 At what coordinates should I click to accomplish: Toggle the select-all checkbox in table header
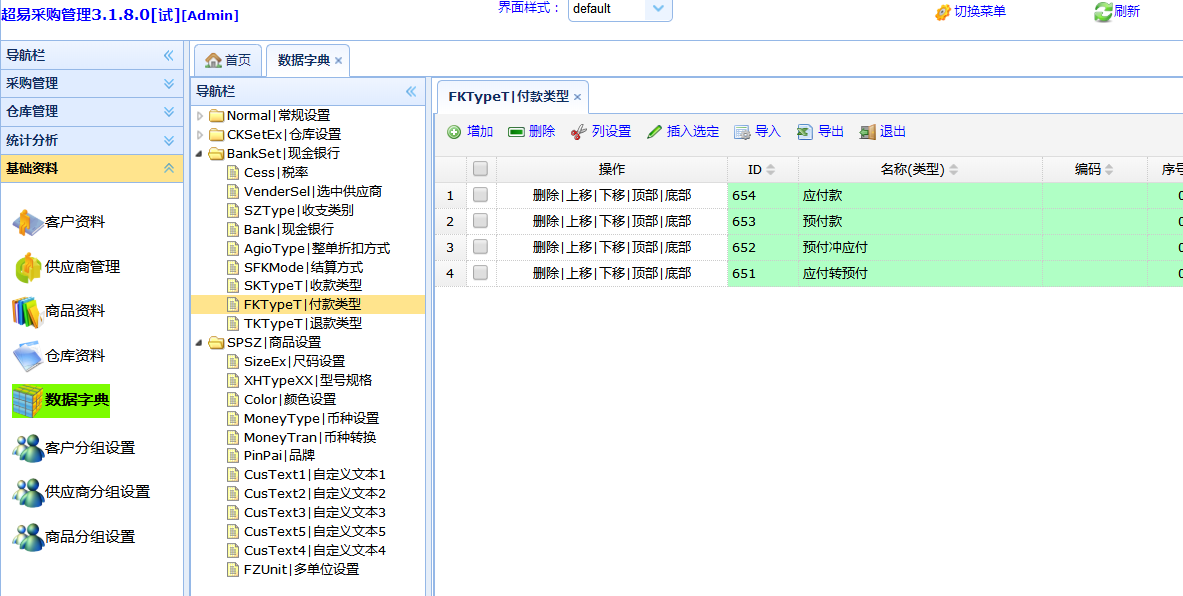(x=481, y=169)
